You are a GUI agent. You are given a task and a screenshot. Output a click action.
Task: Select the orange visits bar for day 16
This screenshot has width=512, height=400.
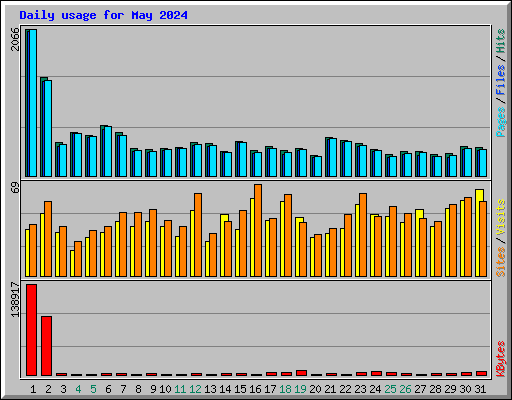pos(258,230)
